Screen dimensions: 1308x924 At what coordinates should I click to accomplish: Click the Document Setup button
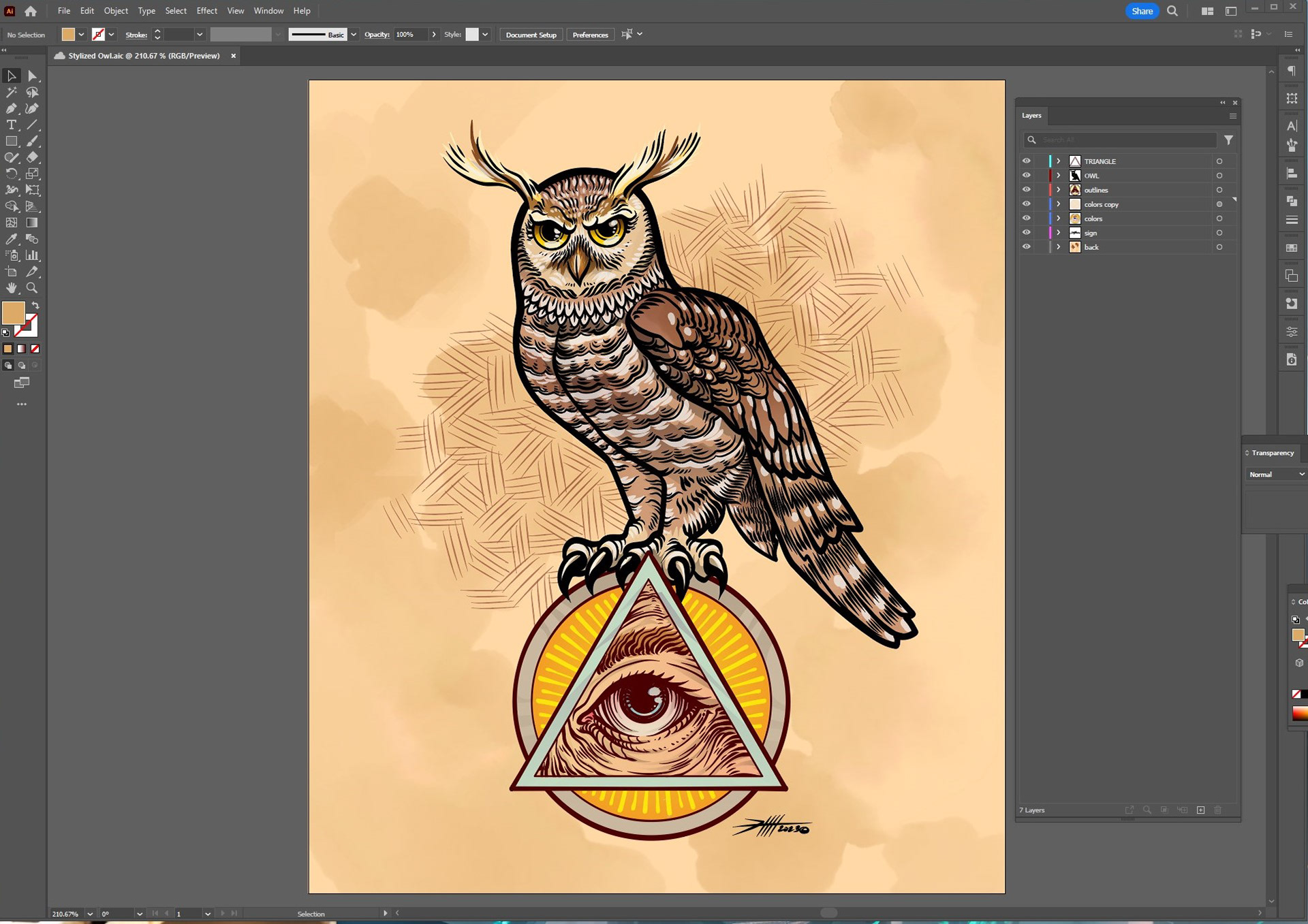pyautogui.click(x=531, y=35)
